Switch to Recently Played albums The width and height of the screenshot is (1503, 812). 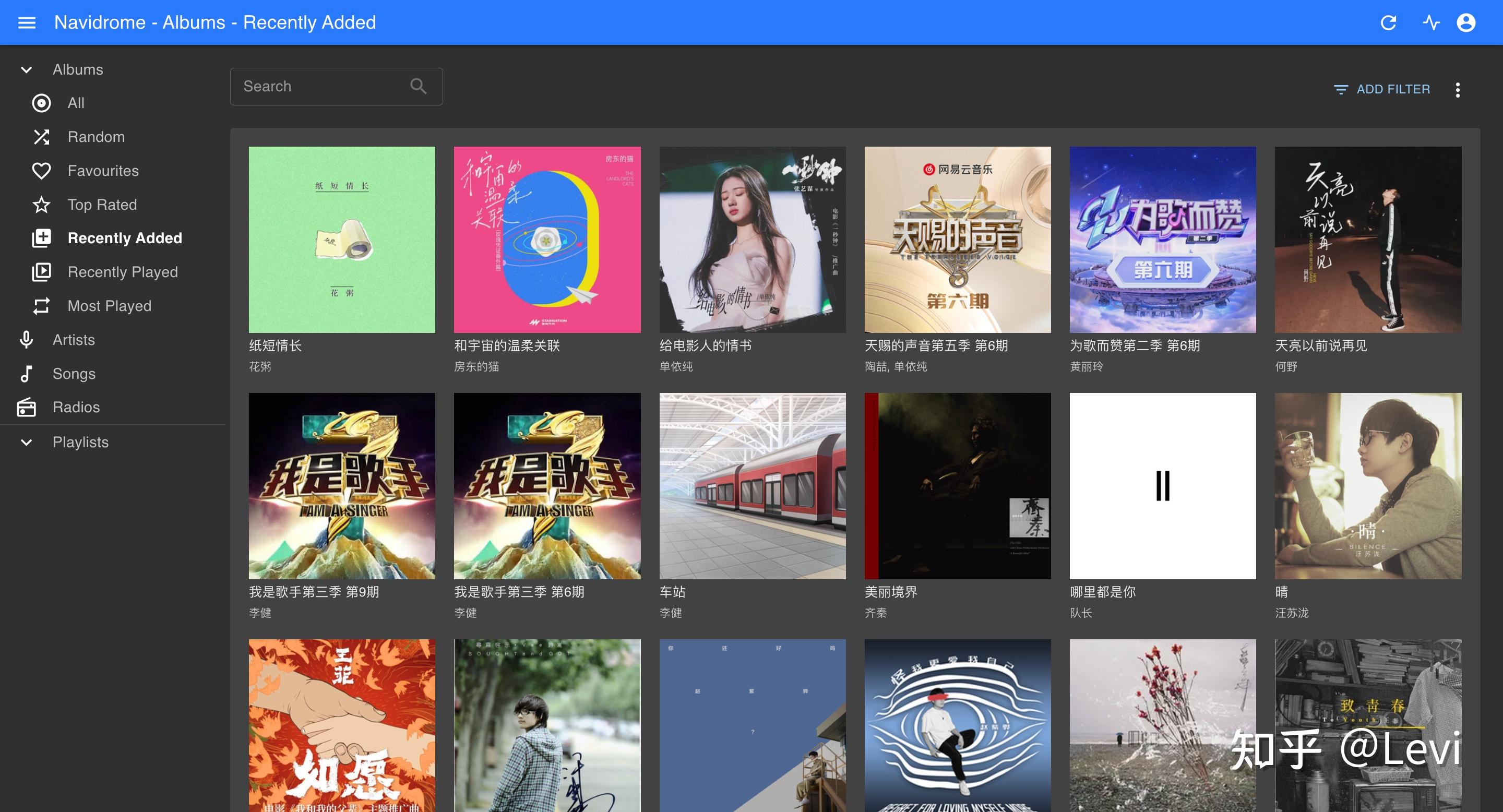click(123, 272)
